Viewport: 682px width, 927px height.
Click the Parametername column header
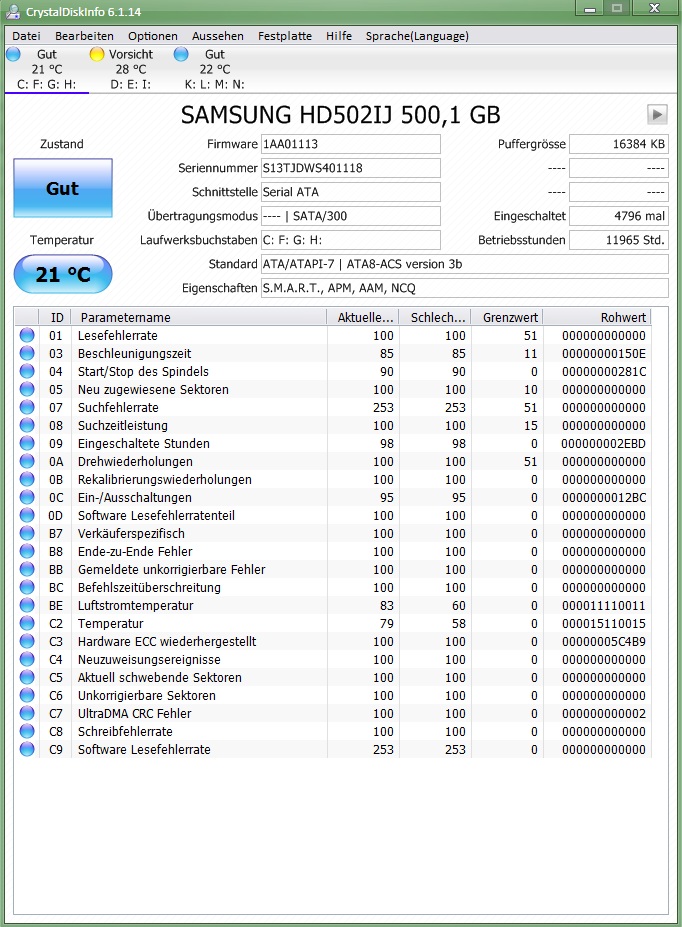[x=199, y=317]
